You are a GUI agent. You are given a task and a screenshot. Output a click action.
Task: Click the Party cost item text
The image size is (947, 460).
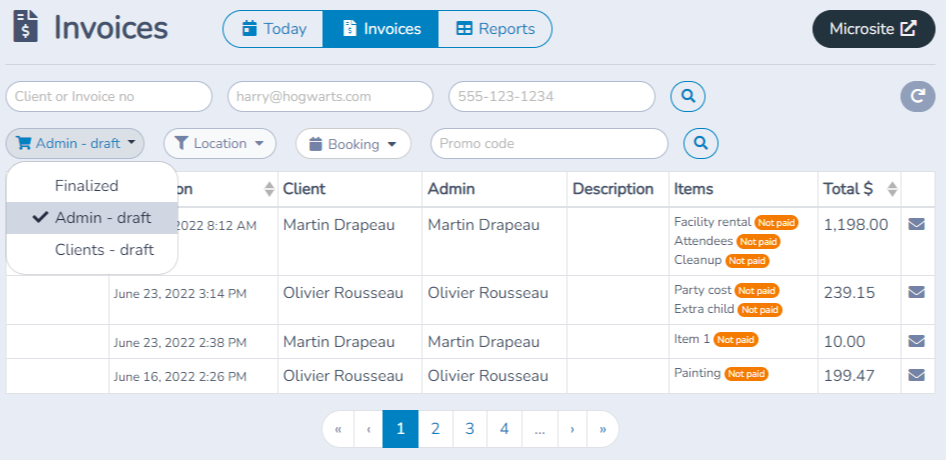pos(702,290)
